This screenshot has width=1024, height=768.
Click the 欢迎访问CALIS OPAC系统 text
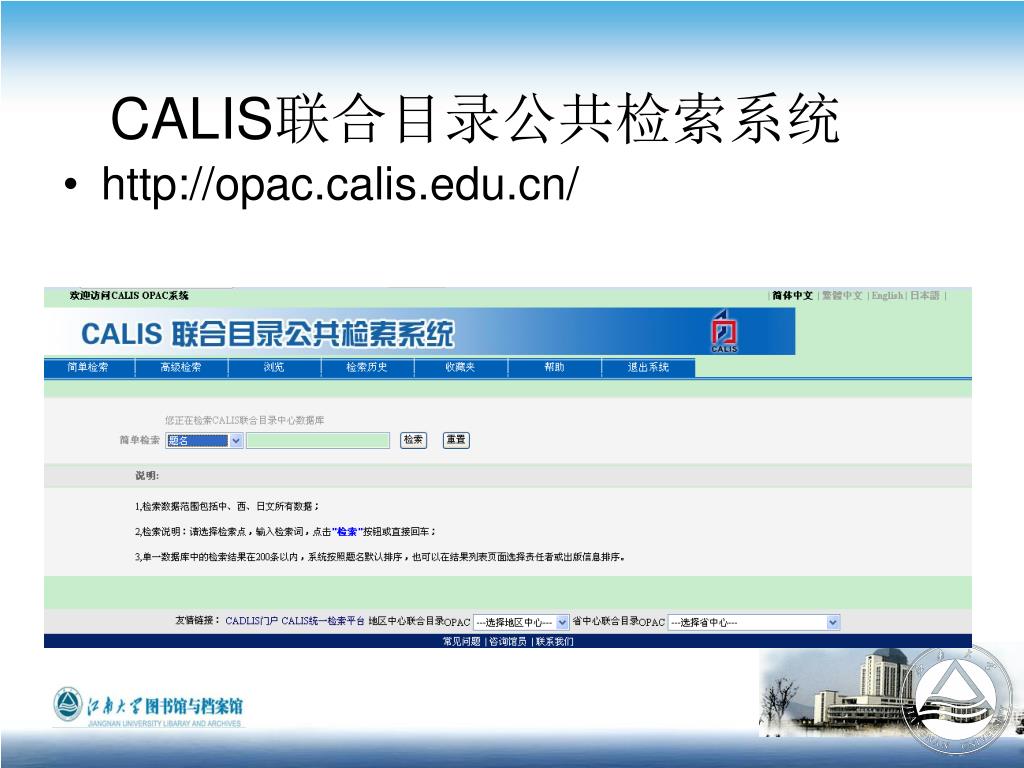[129, 296]
